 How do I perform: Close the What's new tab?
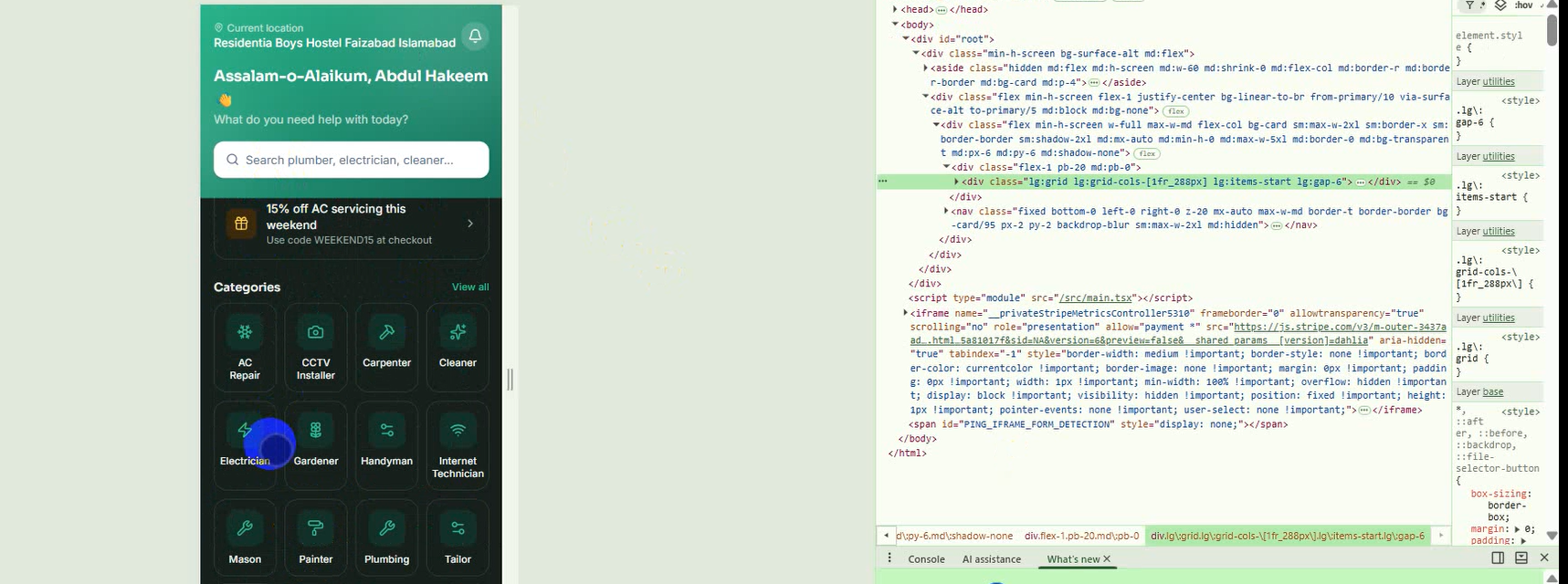coord(1107,558)
